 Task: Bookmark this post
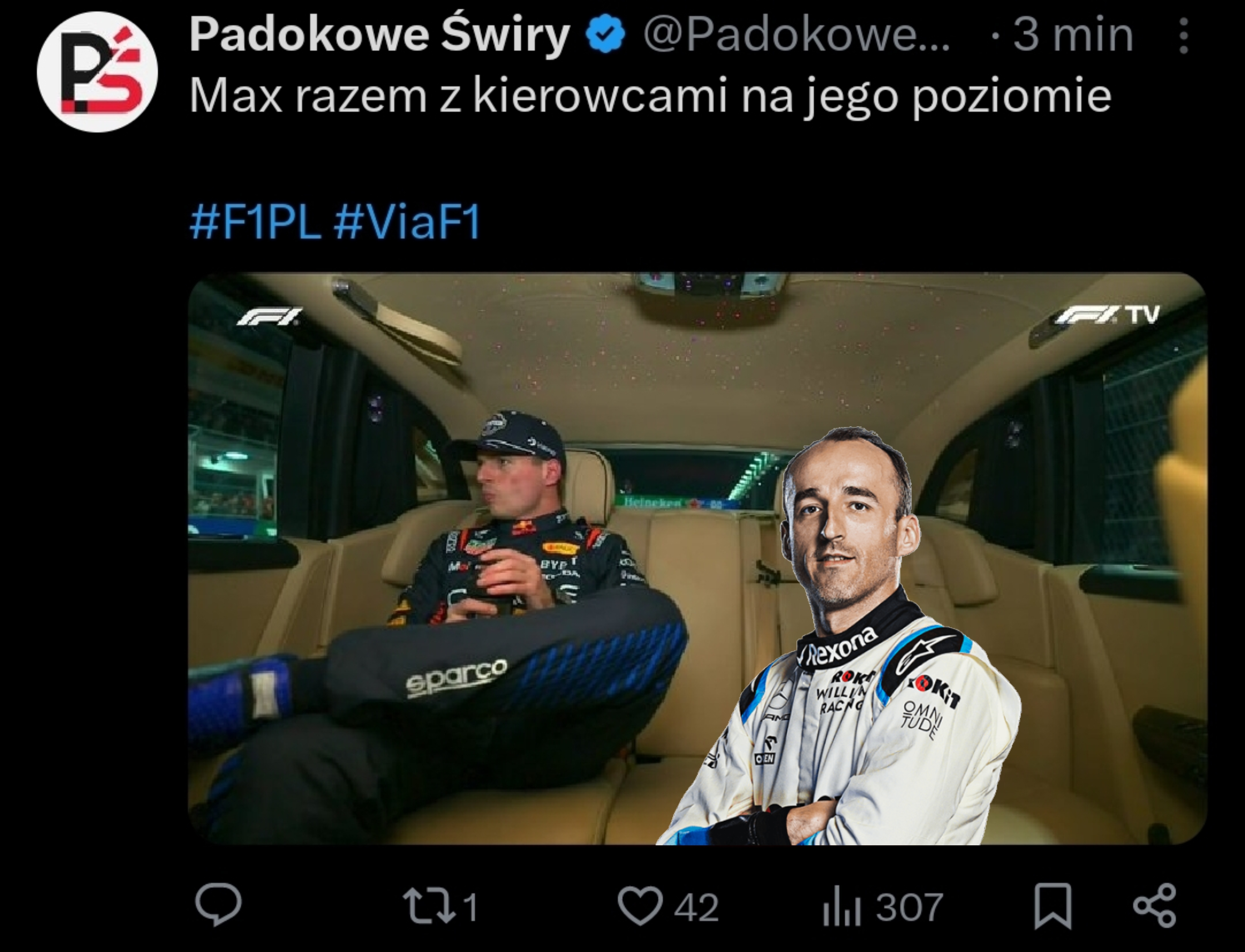1053,906
